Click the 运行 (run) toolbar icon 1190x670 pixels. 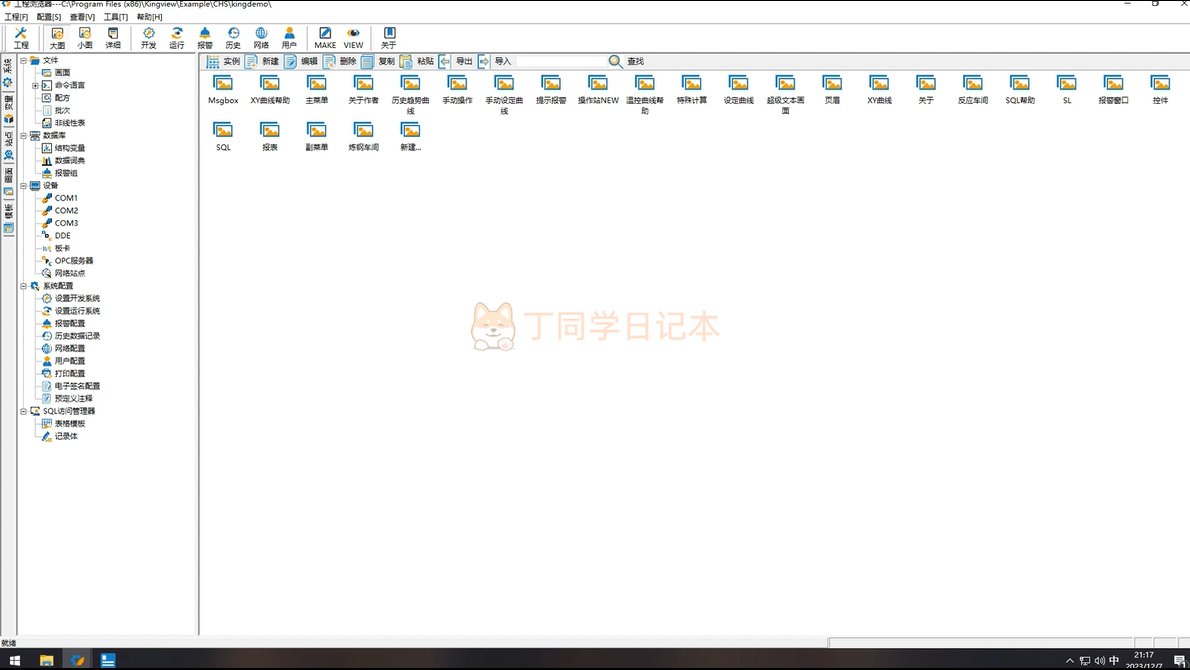(x=177, y=38)
